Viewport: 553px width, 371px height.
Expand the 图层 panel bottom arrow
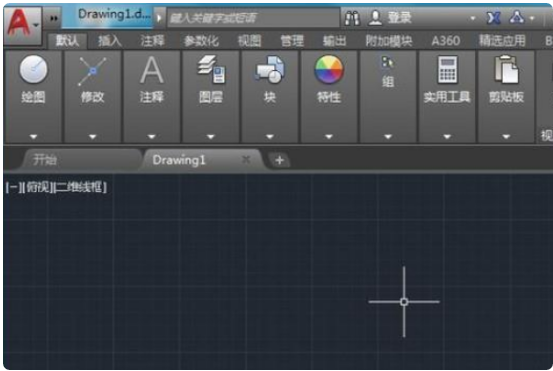click(x=211, y=136)
